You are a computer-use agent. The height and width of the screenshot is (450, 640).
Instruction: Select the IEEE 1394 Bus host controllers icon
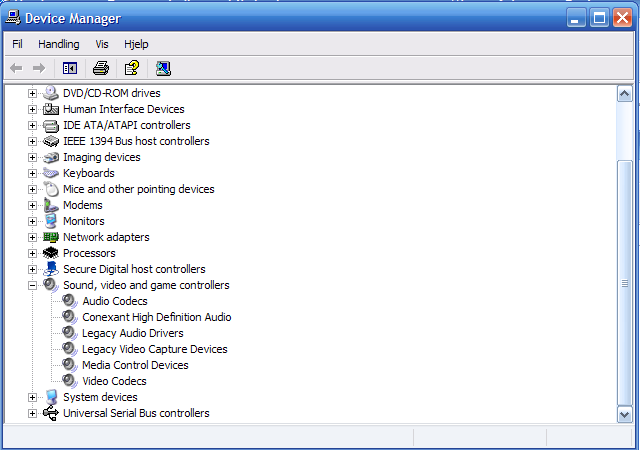click(x=51, y=141)
